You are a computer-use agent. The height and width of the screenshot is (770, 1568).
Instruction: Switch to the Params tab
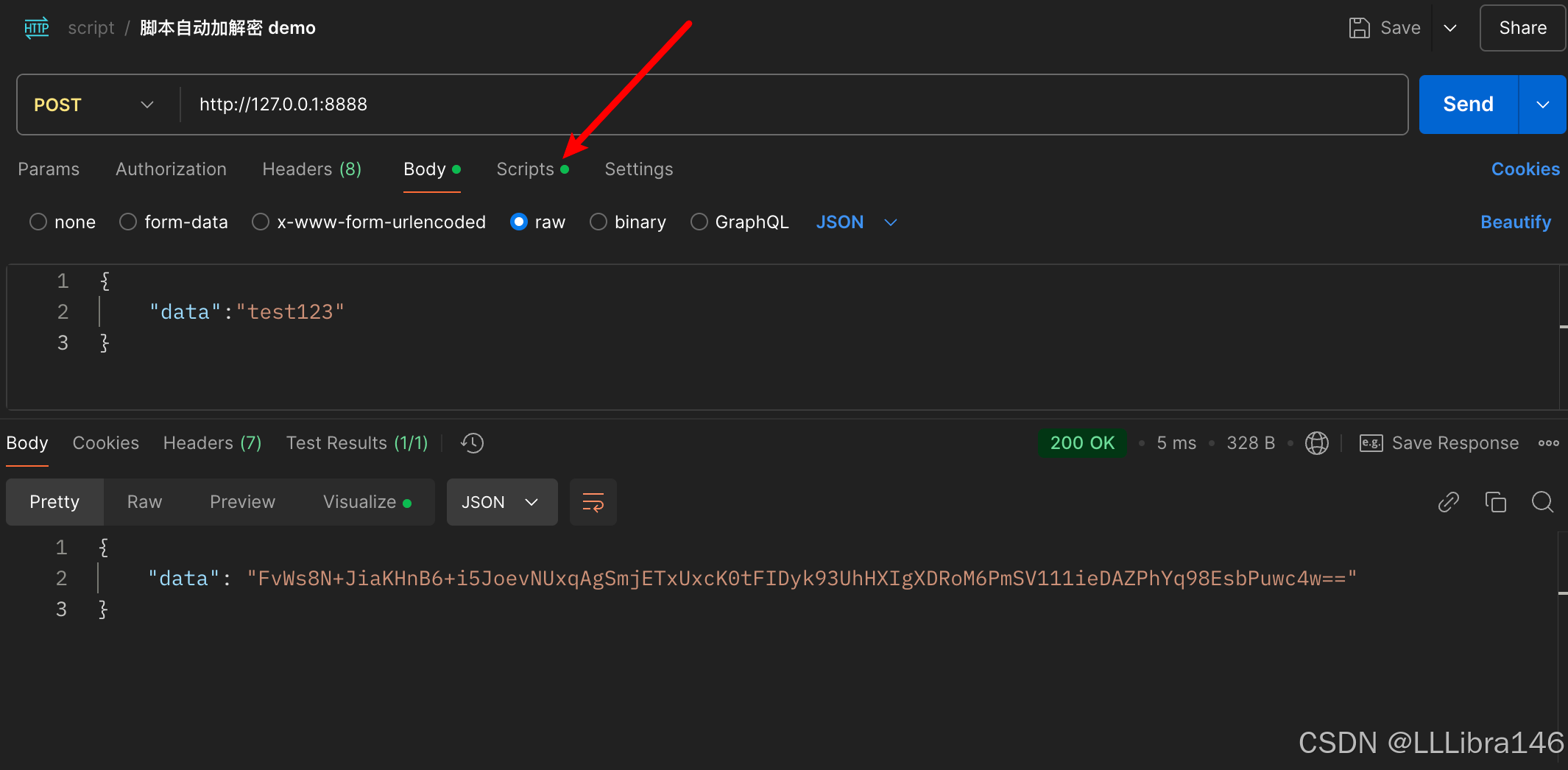(x=49, y=169)
